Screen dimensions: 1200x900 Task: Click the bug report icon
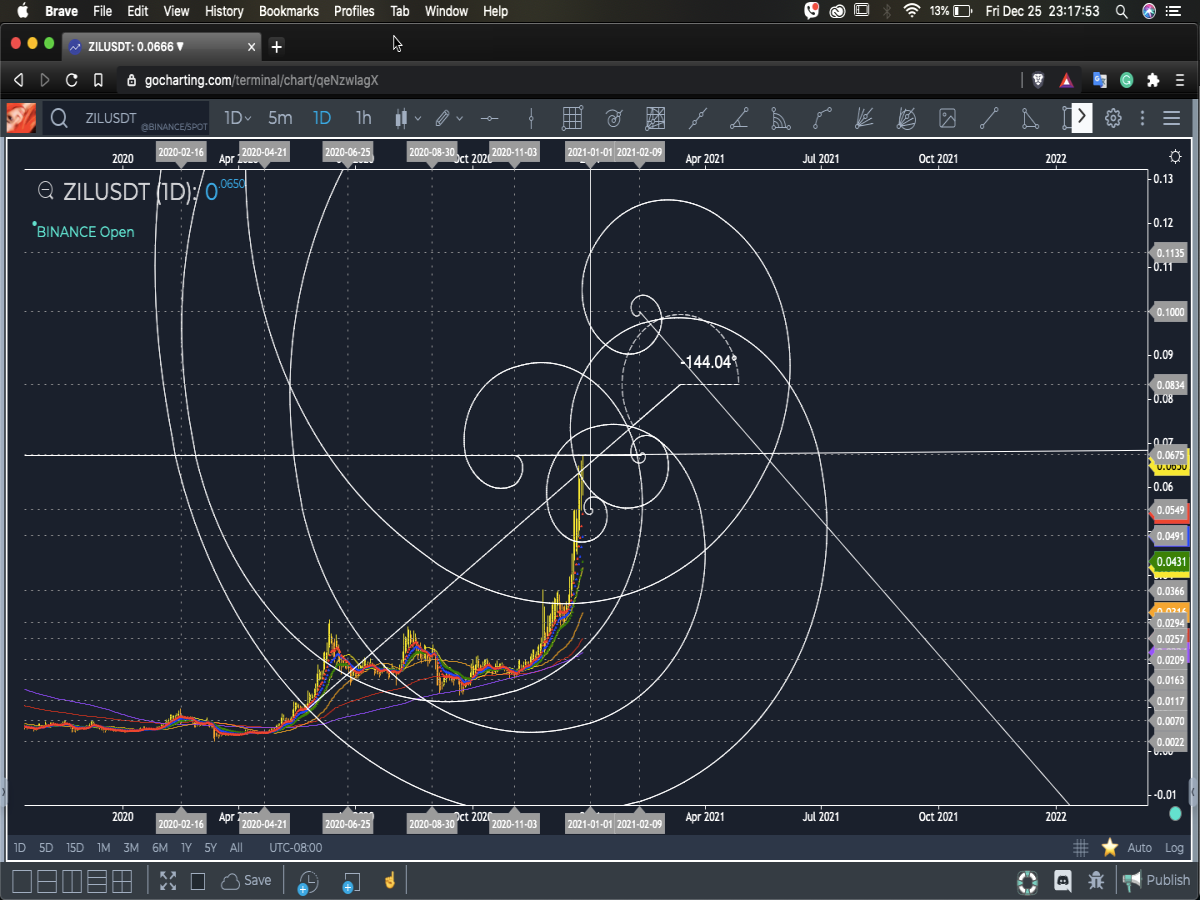click(1097, 881)
